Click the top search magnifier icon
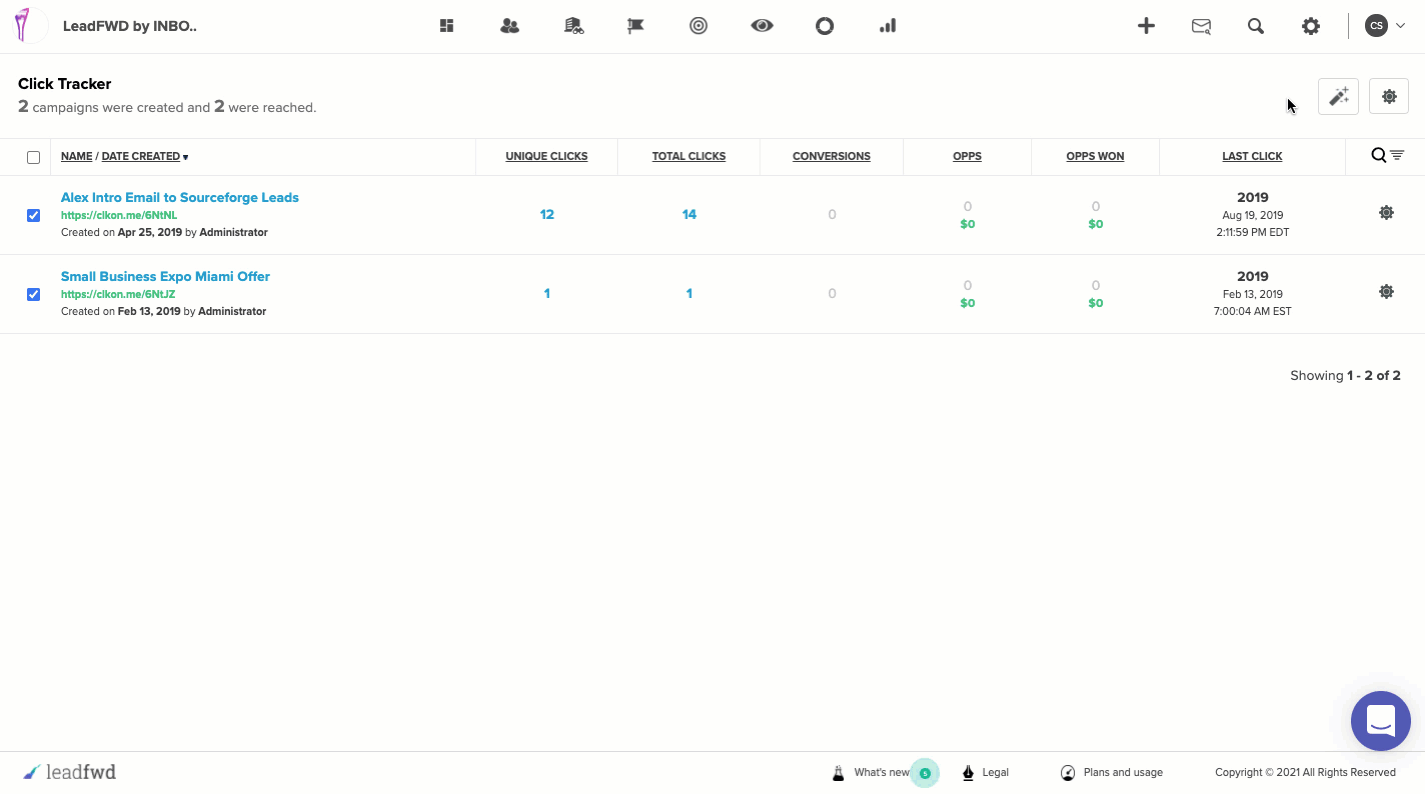Screen dimensions: 1425x794 (x=1256, y=26)
